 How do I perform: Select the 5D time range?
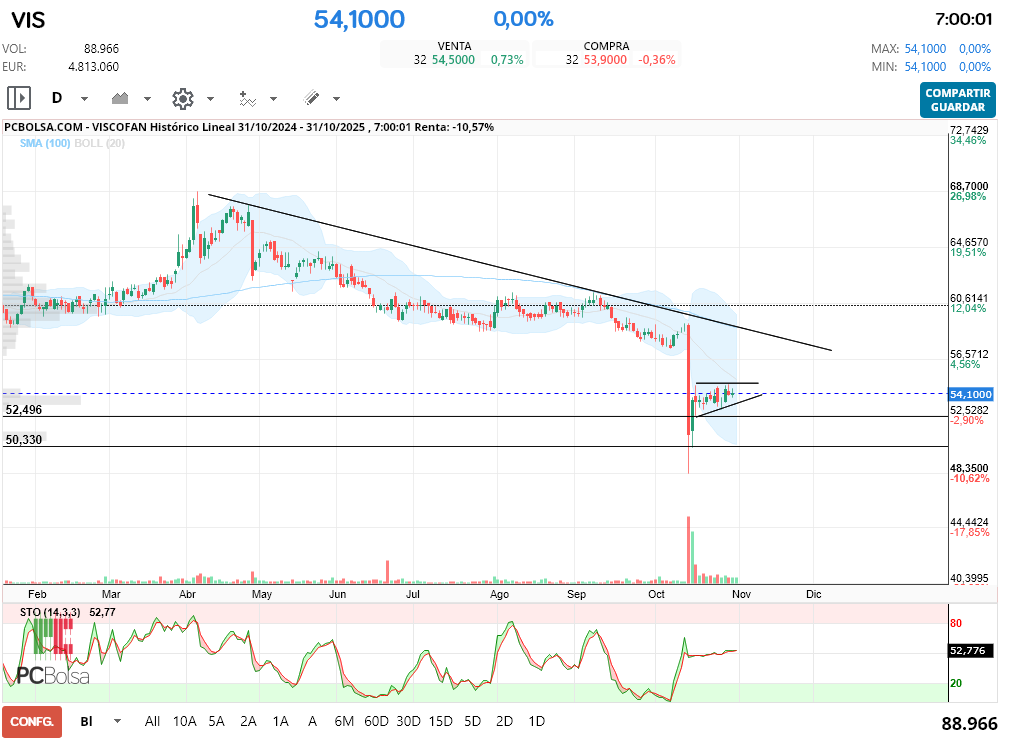[473, 721]
